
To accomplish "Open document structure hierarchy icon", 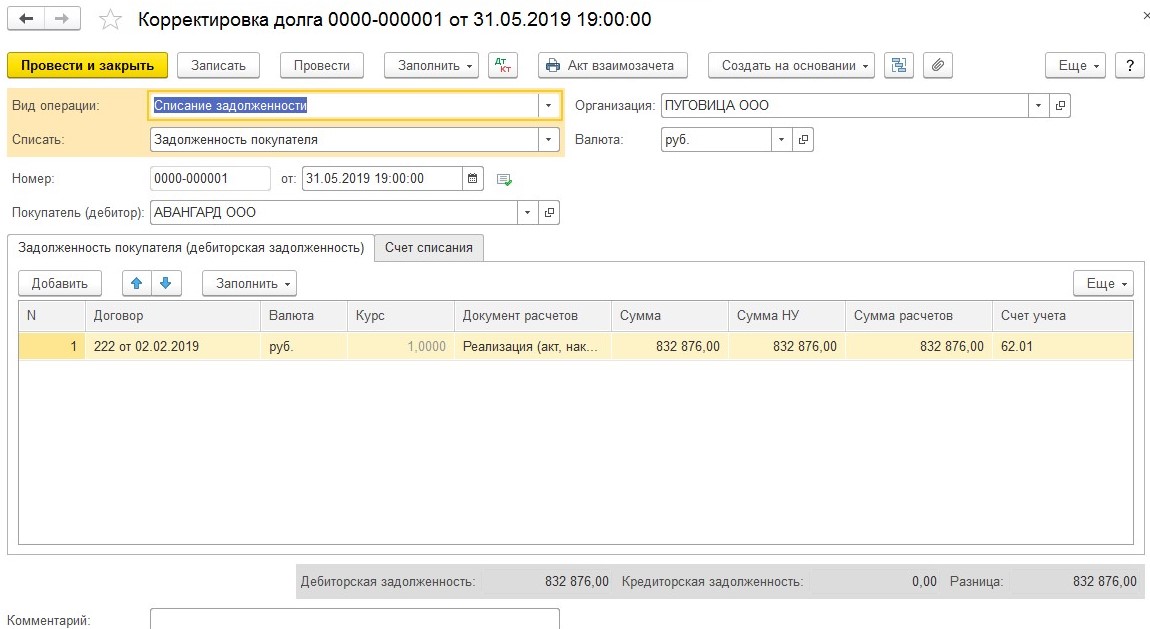I will coord(899,65).
